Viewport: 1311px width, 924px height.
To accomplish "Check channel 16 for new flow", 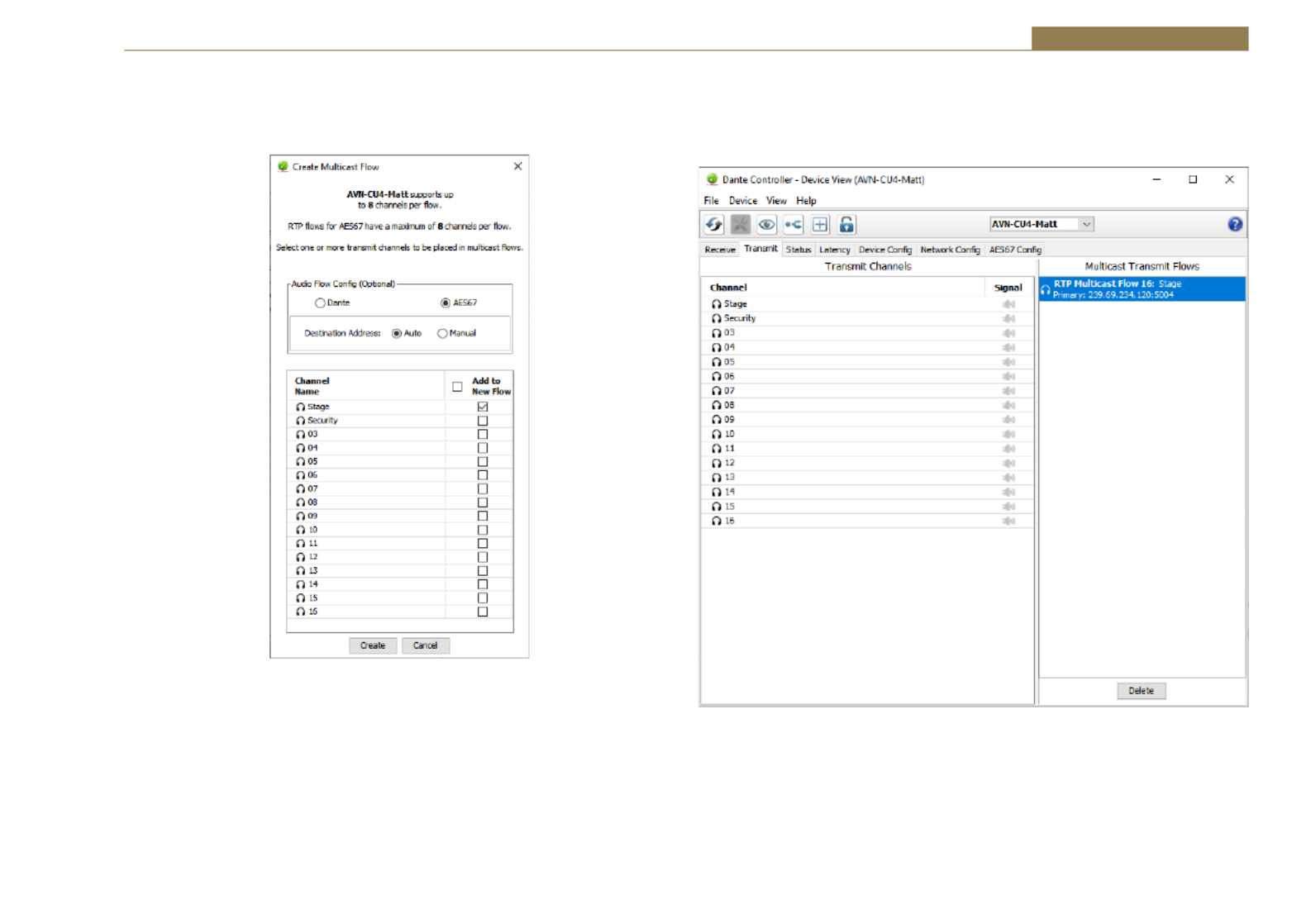I will [483, 612].
